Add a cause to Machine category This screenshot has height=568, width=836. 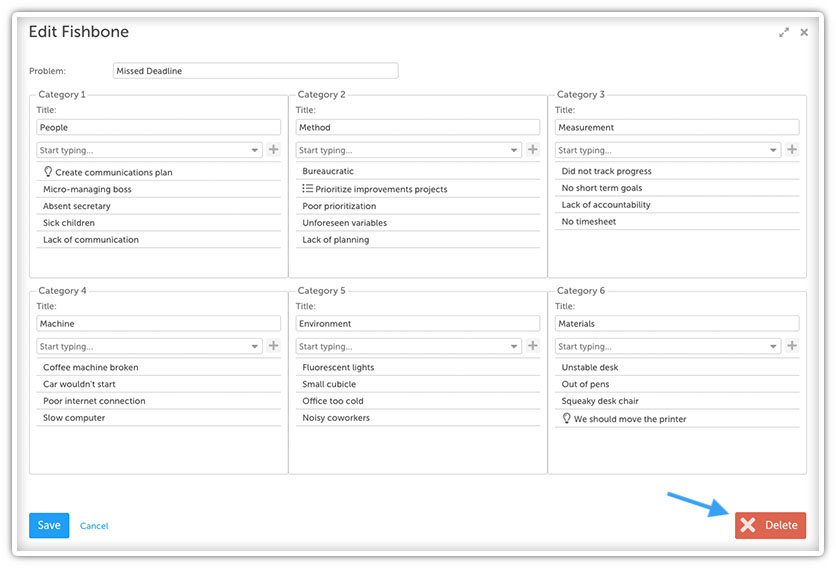click(x=274, y=346)
